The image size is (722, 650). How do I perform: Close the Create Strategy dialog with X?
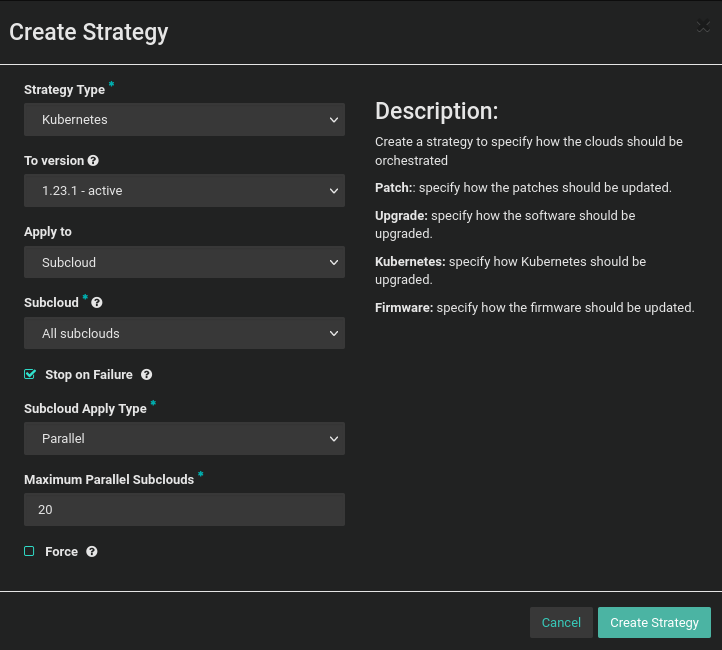coord(703,27)
